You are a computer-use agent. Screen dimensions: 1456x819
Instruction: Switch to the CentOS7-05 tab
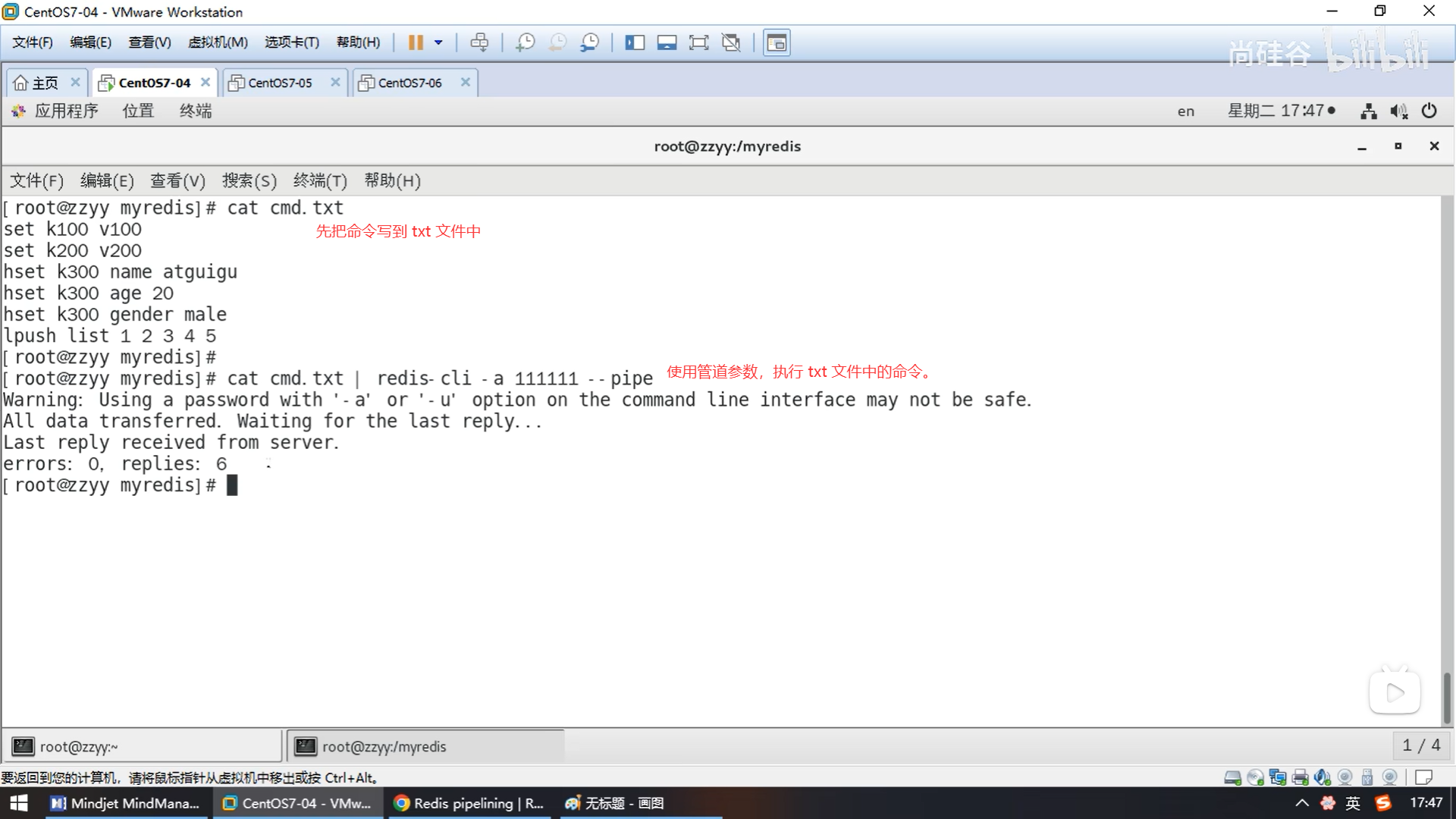click(280, 83)
